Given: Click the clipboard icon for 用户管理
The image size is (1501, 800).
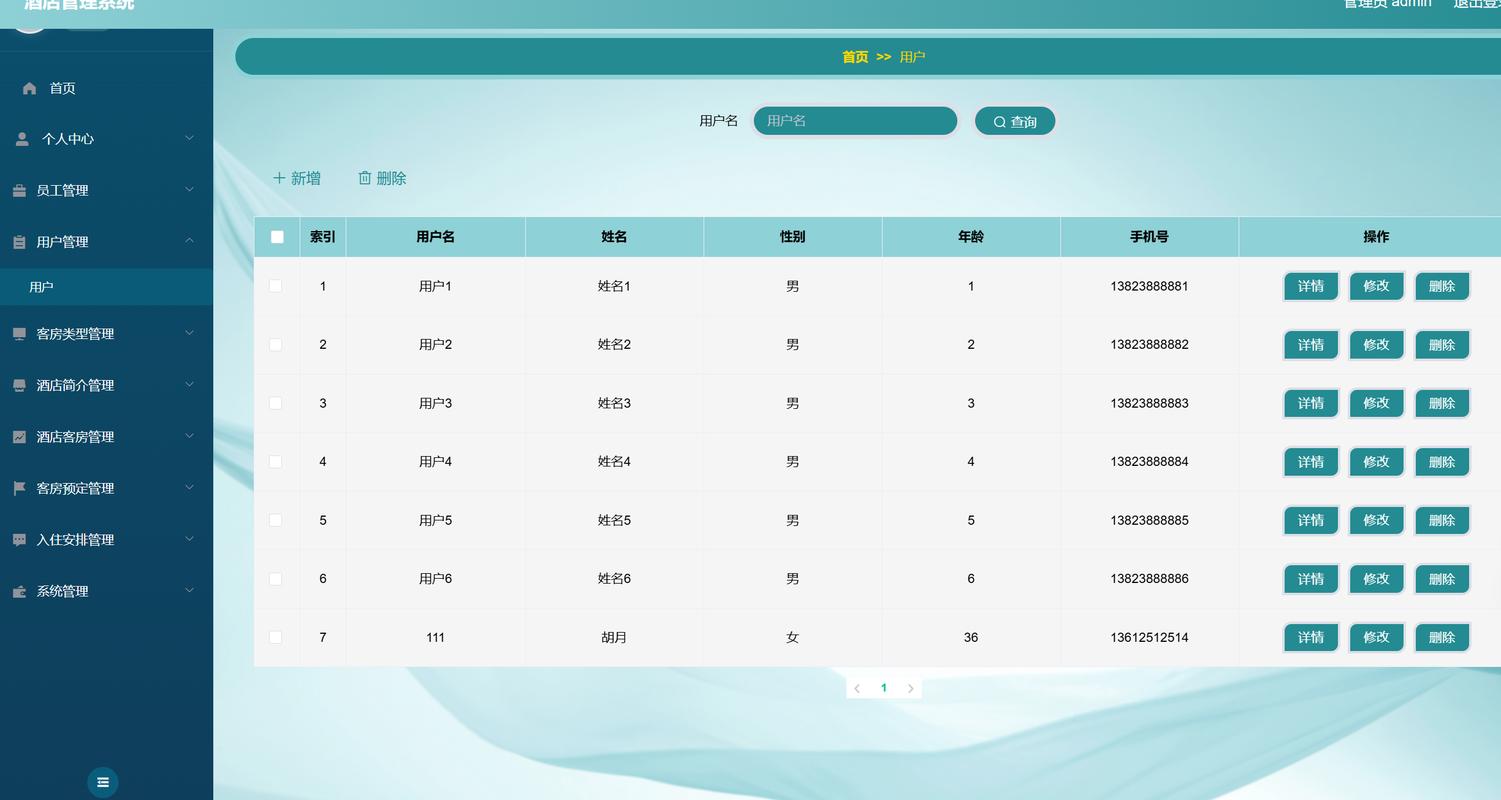Looking at the screenshot, I should pos(19,242).
